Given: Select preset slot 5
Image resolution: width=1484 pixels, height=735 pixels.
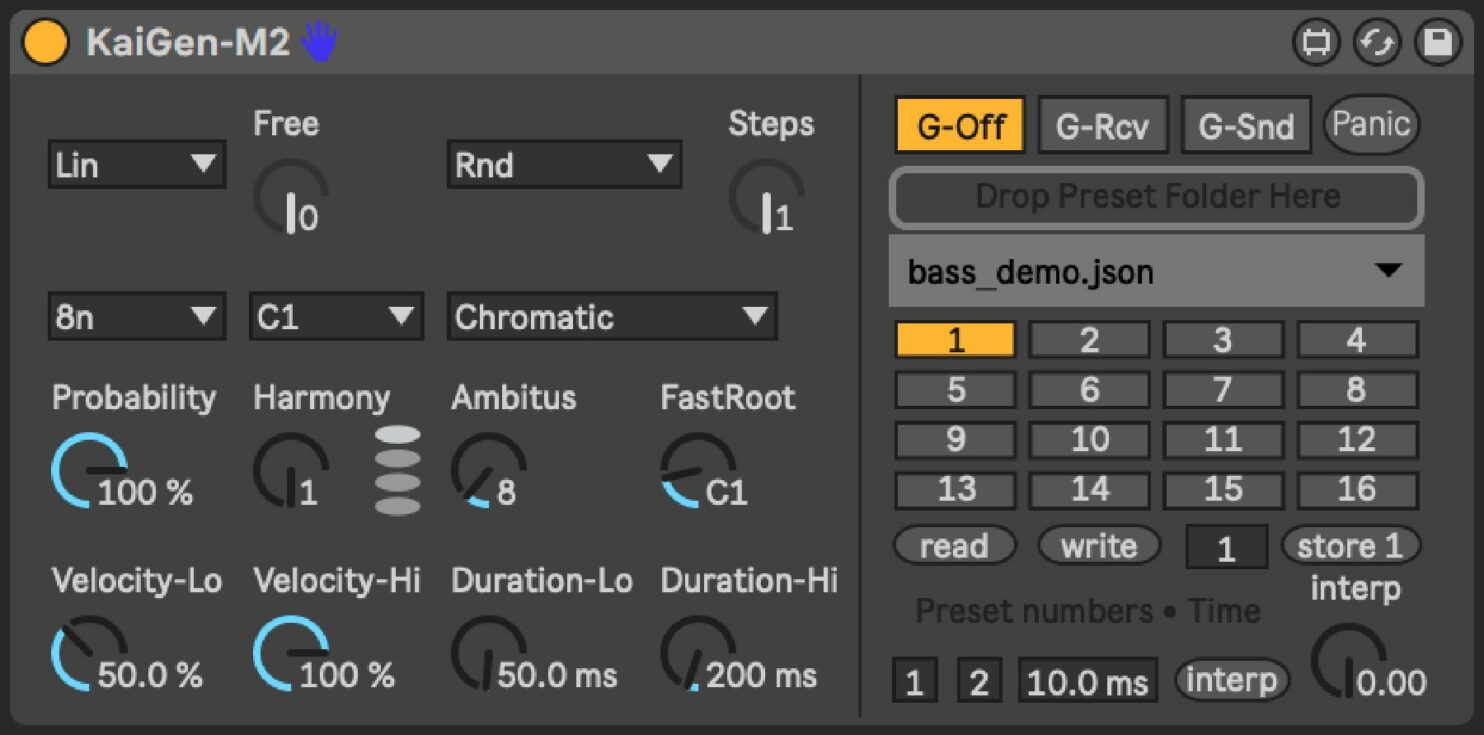Looking at the screenshot, I should click(955, 390).
